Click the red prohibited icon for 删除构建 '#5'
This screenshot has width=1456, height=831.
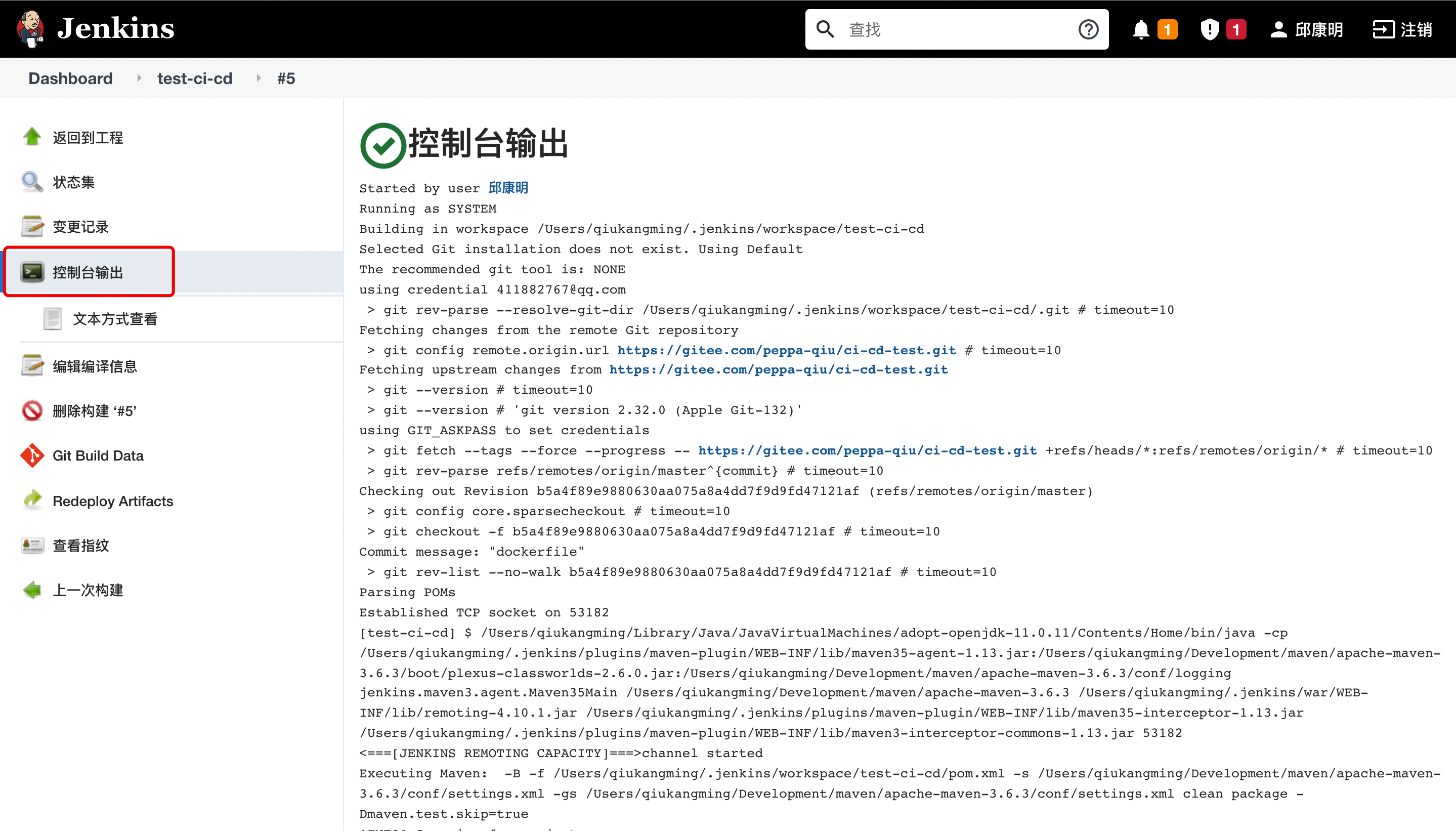point(32,411)
